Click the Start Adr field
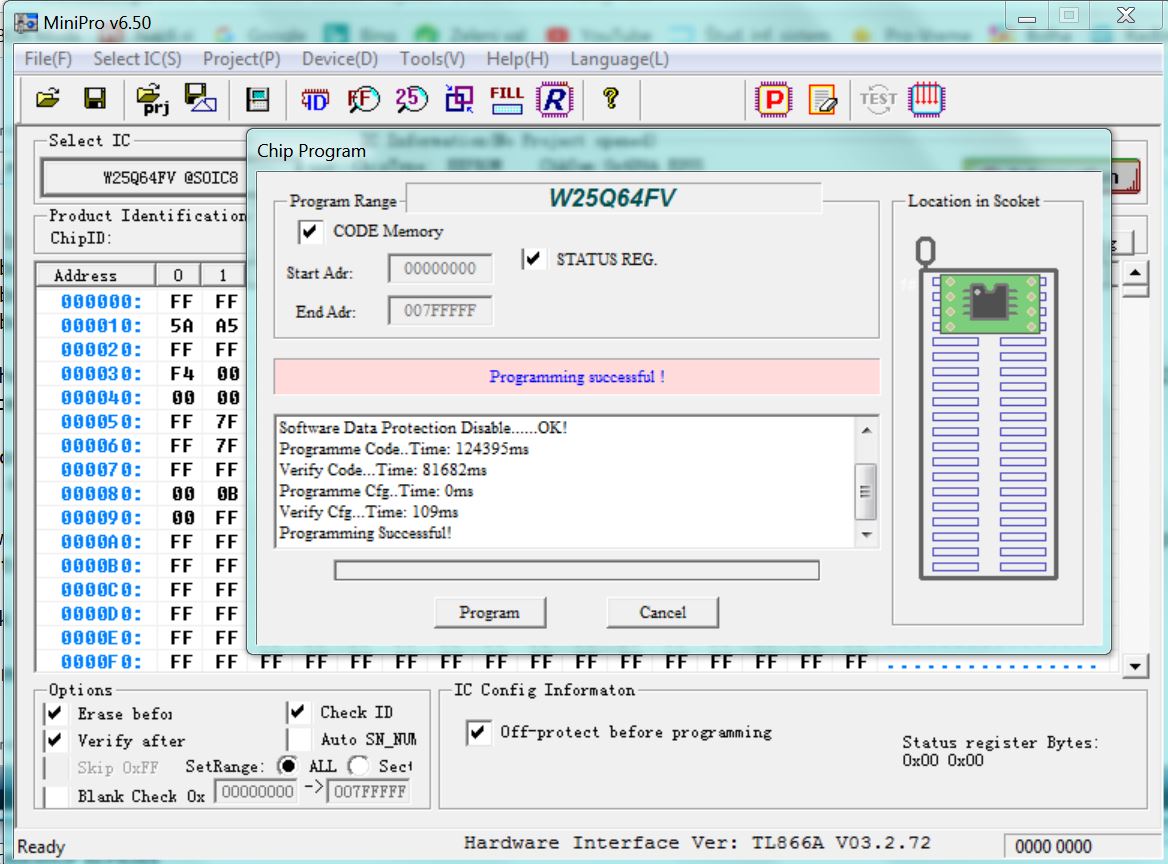Screen dimensions: 1168x864 pyautogui.click(x=439, y=269)
